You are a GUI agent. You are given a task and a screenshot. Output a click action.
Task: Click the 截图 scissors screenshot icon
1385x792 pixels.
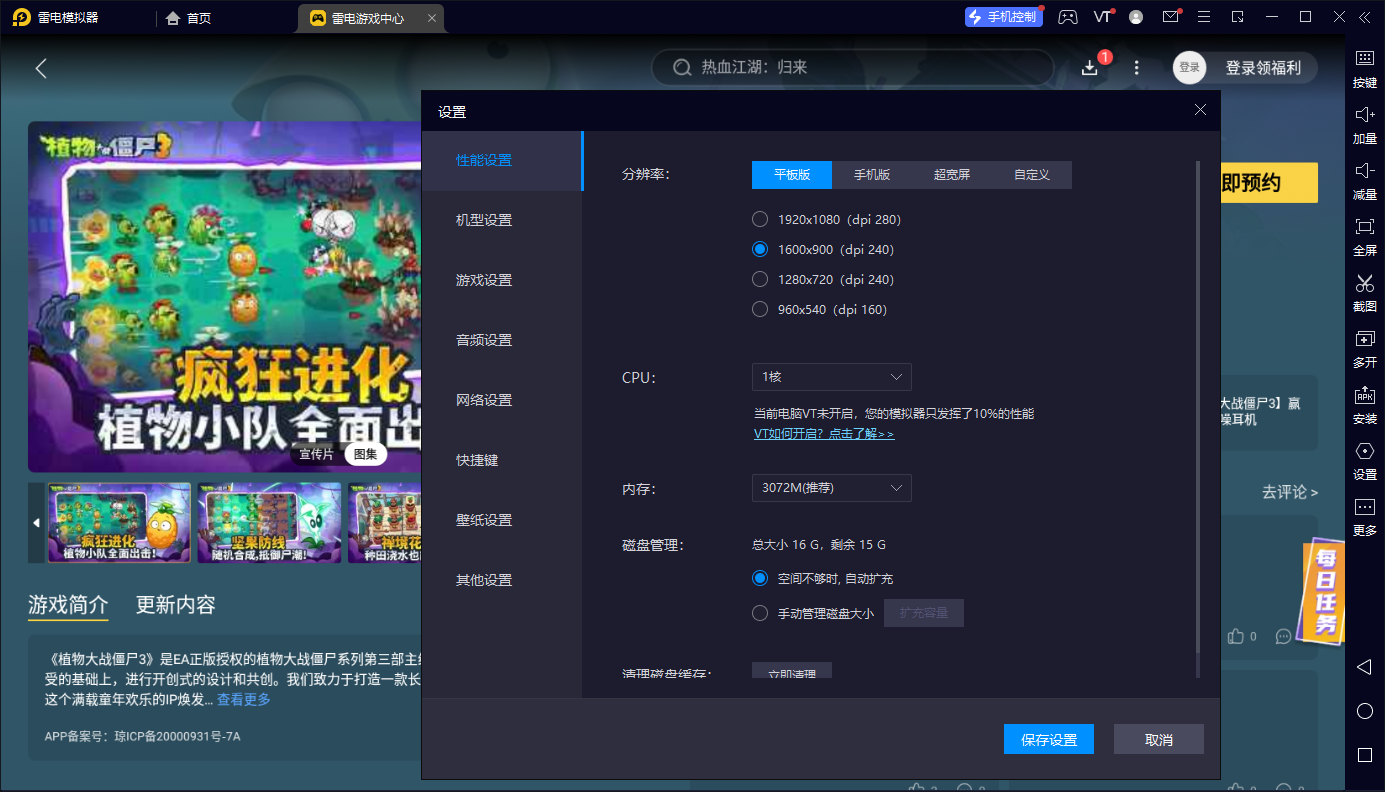coord(1364,283)
